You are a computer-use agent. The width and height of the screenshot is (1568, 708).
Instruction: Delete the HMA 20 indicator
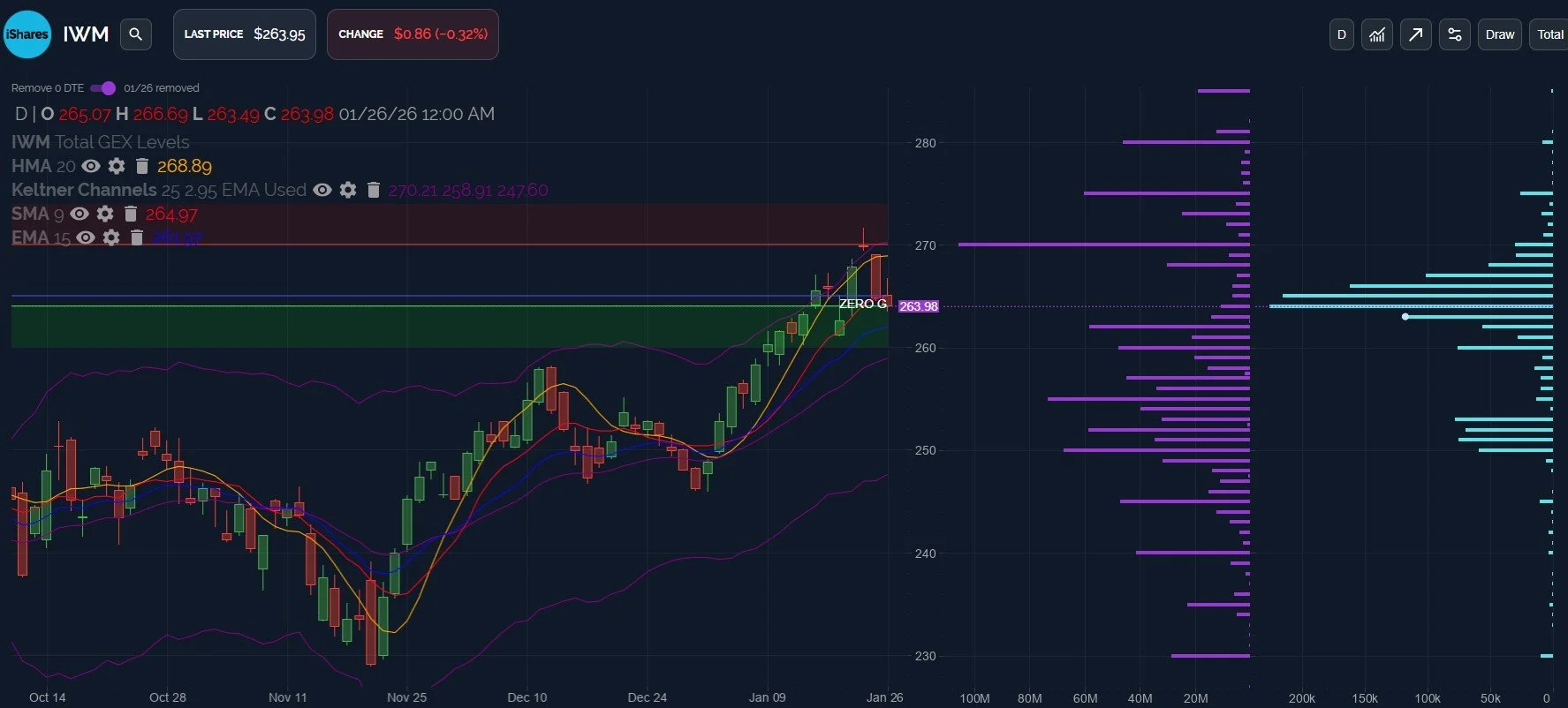(x=141, y=166)
